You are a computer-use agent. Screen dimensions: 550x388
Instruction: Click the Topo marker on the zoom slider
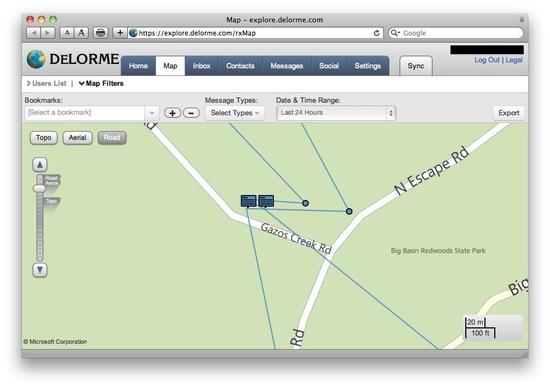coord(52,201)
